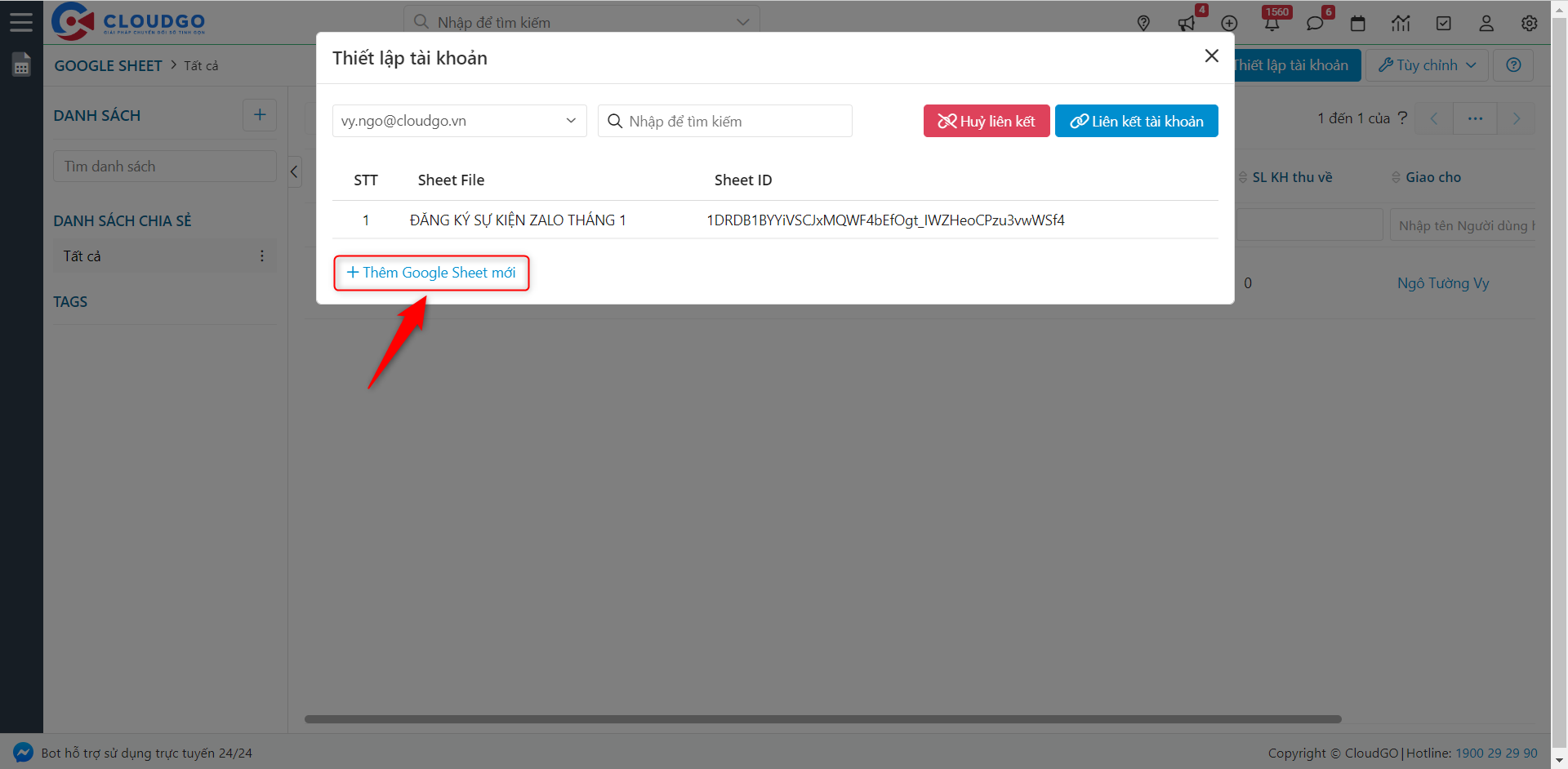The height and width of the screenshot is (769, 1568).
Task: Open the notifications bell icon
Action: pos(1272,23)
